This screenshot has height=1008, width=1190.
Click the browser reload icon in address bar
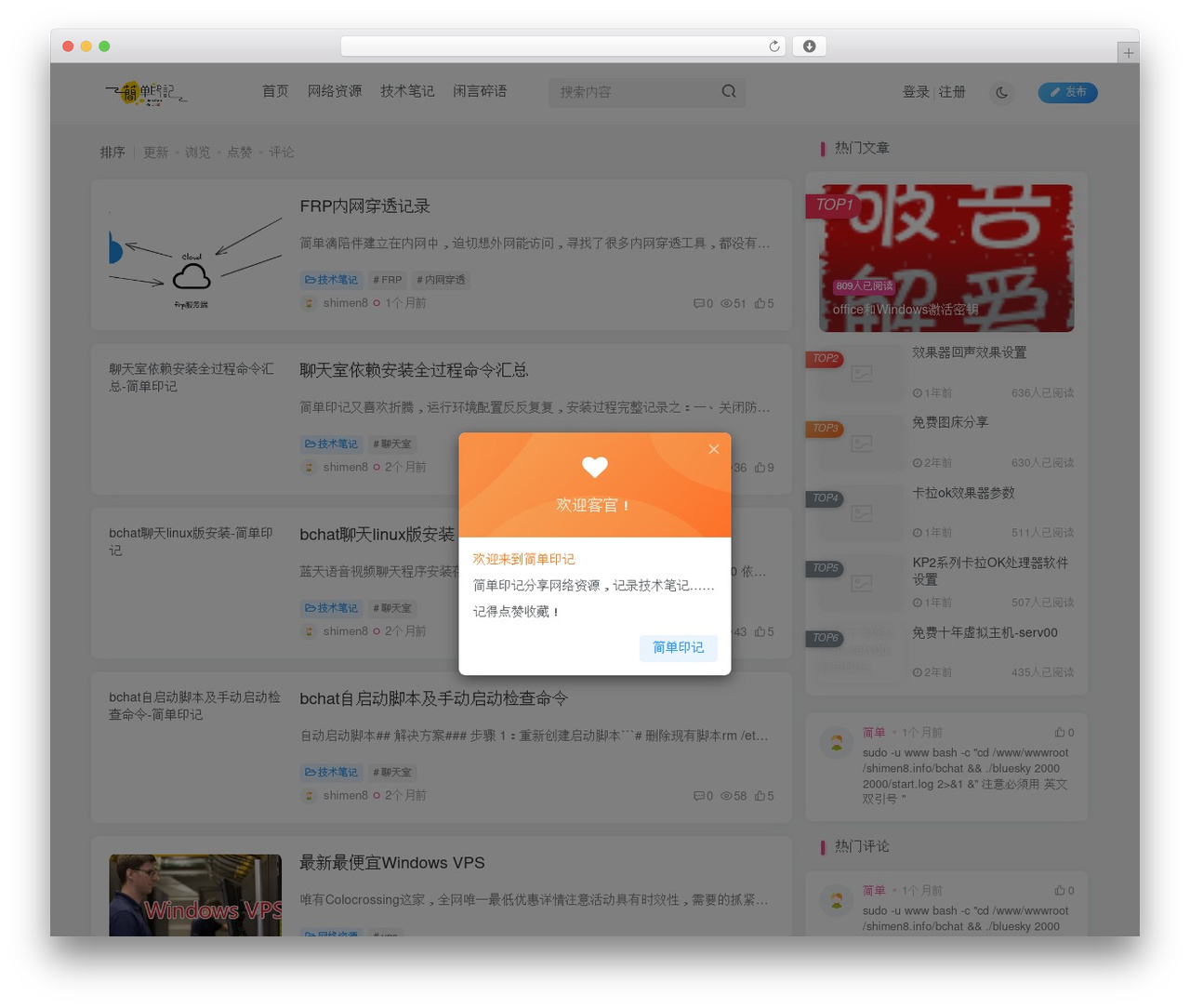point(773,46)
